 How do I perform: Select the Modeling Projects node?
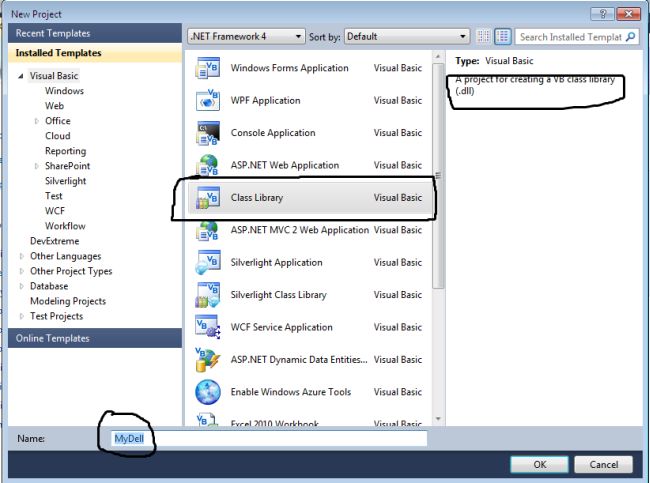pyautogui.click(x=68, y=301)
